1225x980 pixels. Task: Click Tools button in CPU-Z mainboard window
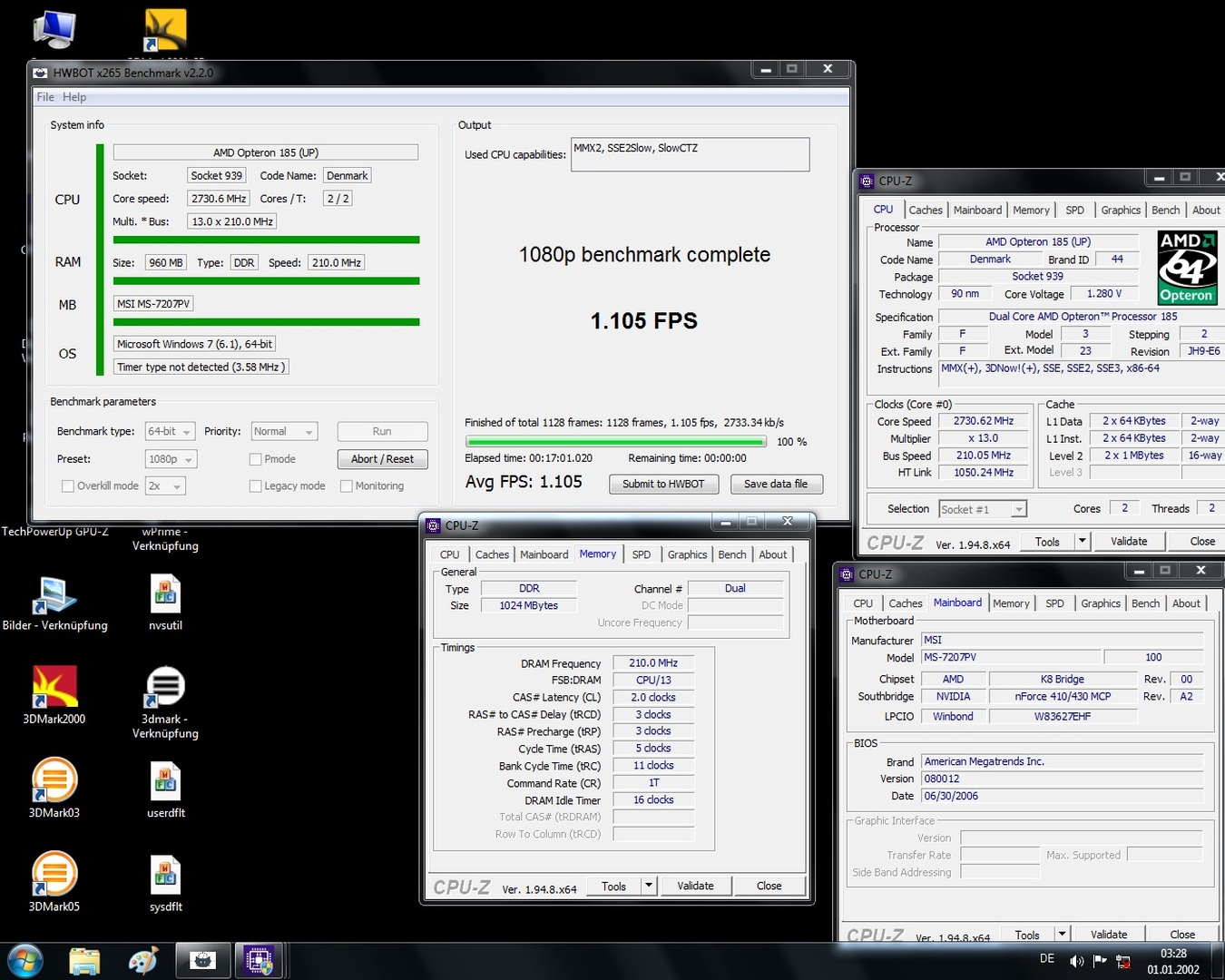pyautogui.click(x=1027, y=934)
